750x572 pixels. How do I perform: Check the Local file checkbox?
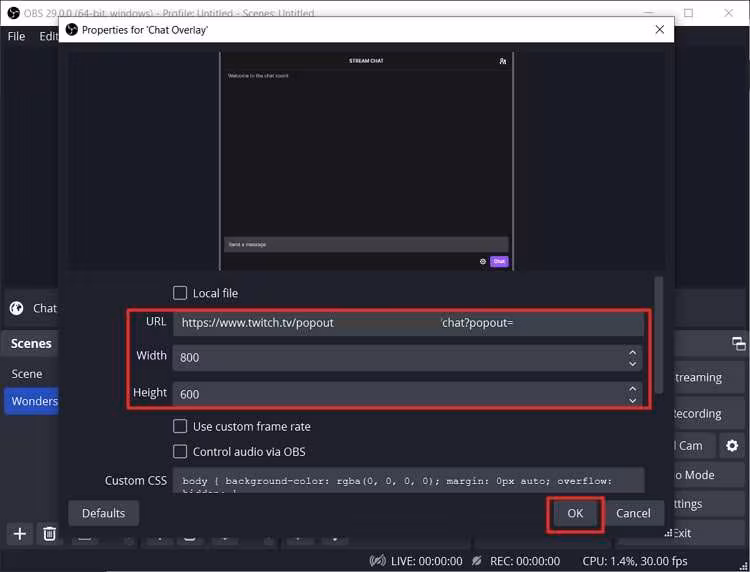[x=180, y=293]
